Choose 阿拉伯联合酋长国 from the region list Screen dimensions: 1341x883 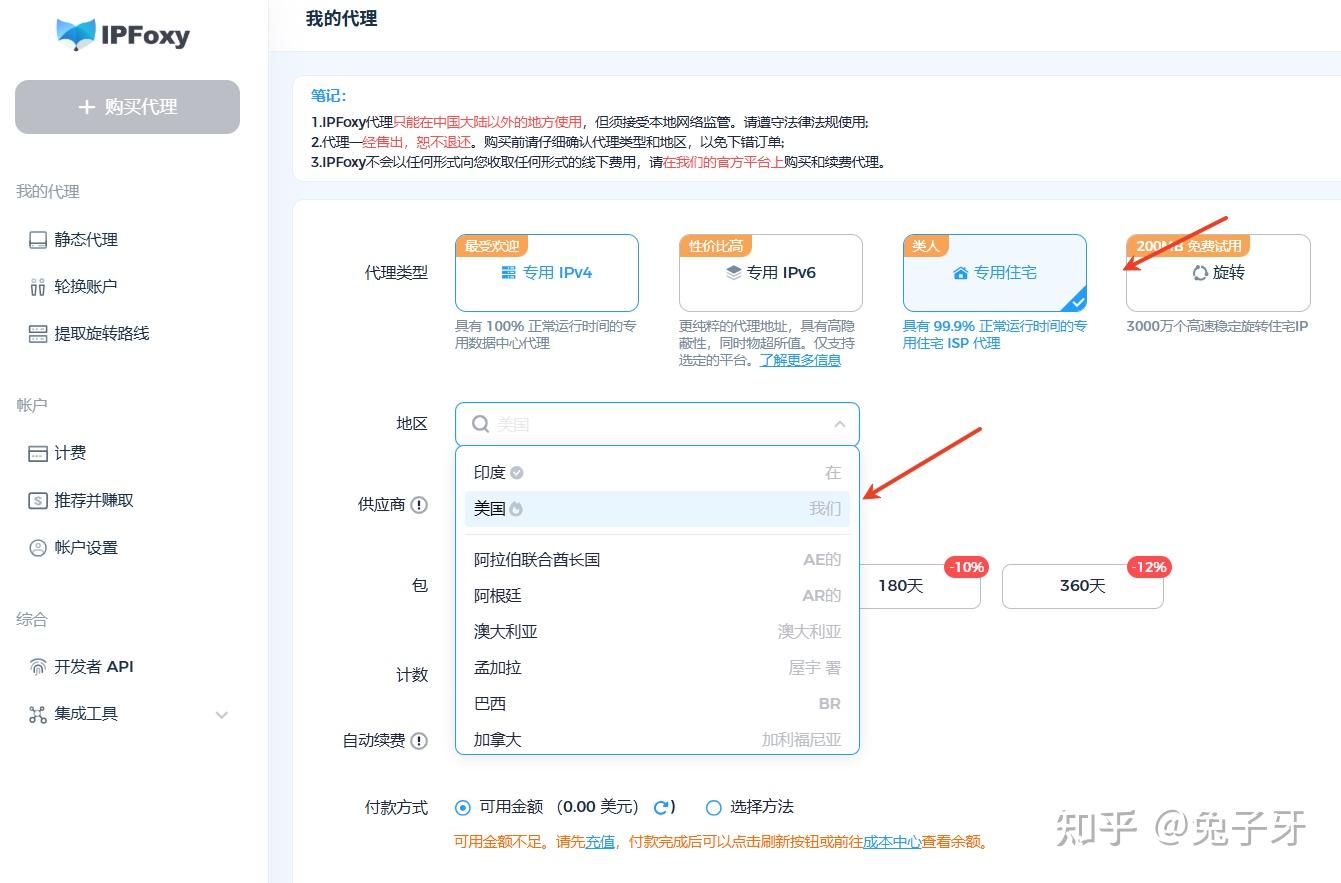pyautogui.click(x=657, y=560)
